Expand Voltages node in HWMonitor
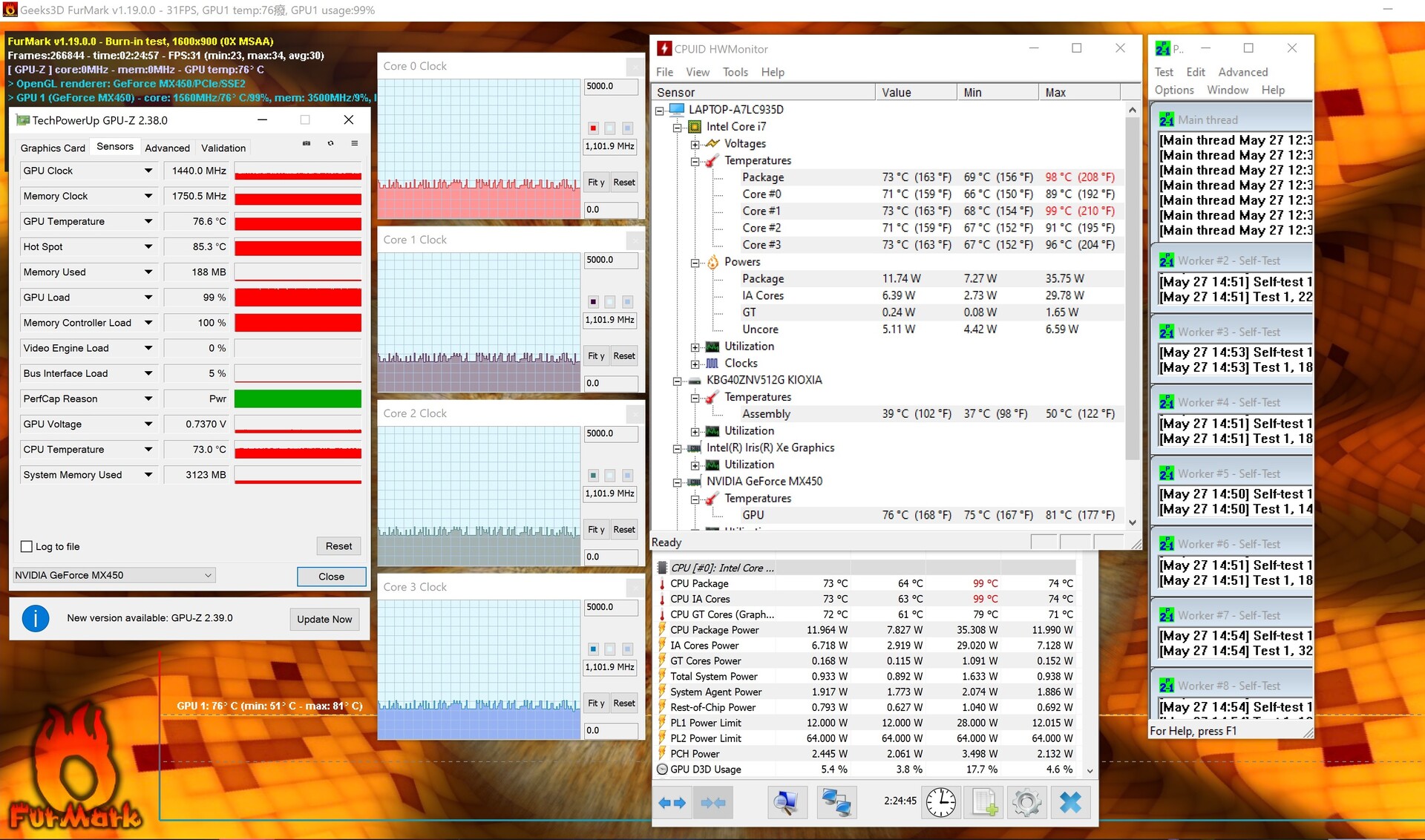Viewport: 1425px width, 840px height. 695,144
